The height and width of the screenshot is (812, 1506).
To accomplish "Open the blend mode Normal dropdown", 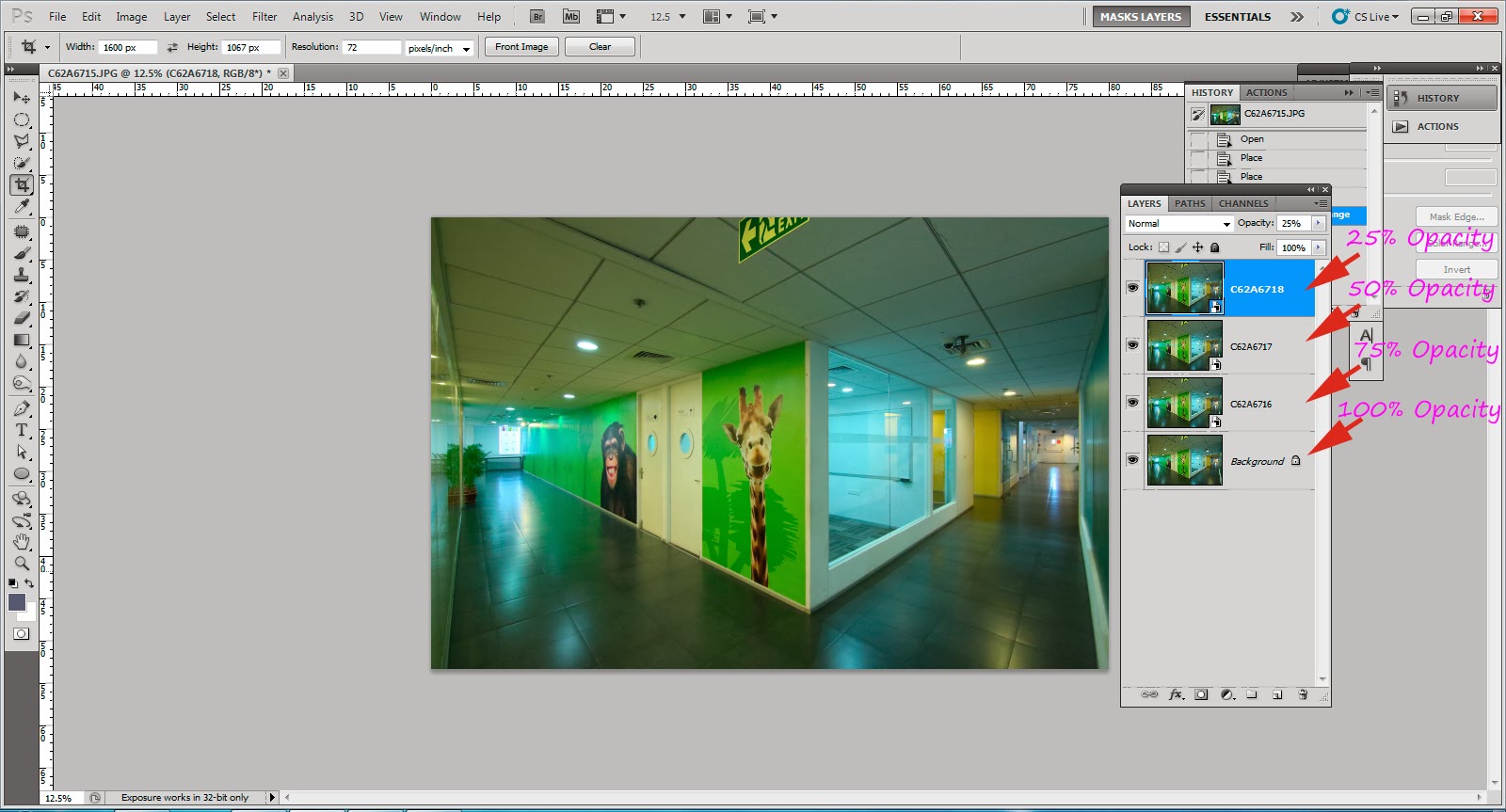I will 1179,224.
